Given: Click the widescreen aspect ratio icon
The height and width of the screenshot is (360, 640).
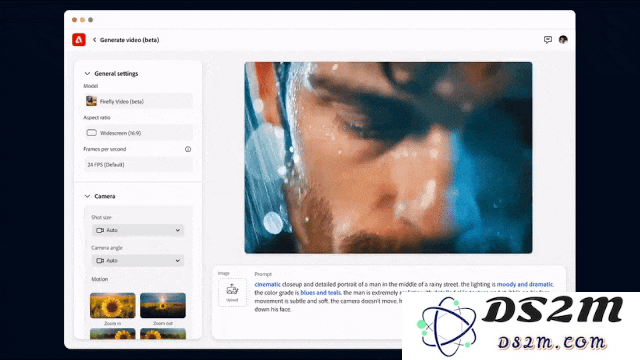Looking at the screenshot, I should click(91, 133).
